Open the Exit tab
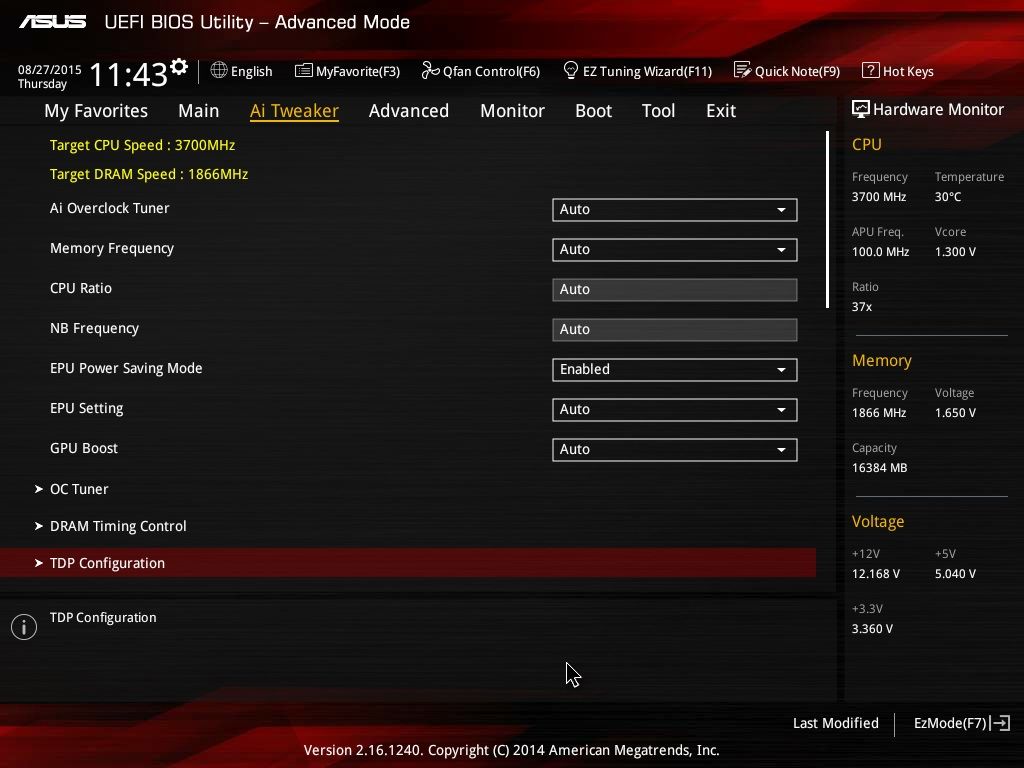This screenshot has height=768, width=1024. (x=721, y=111)
